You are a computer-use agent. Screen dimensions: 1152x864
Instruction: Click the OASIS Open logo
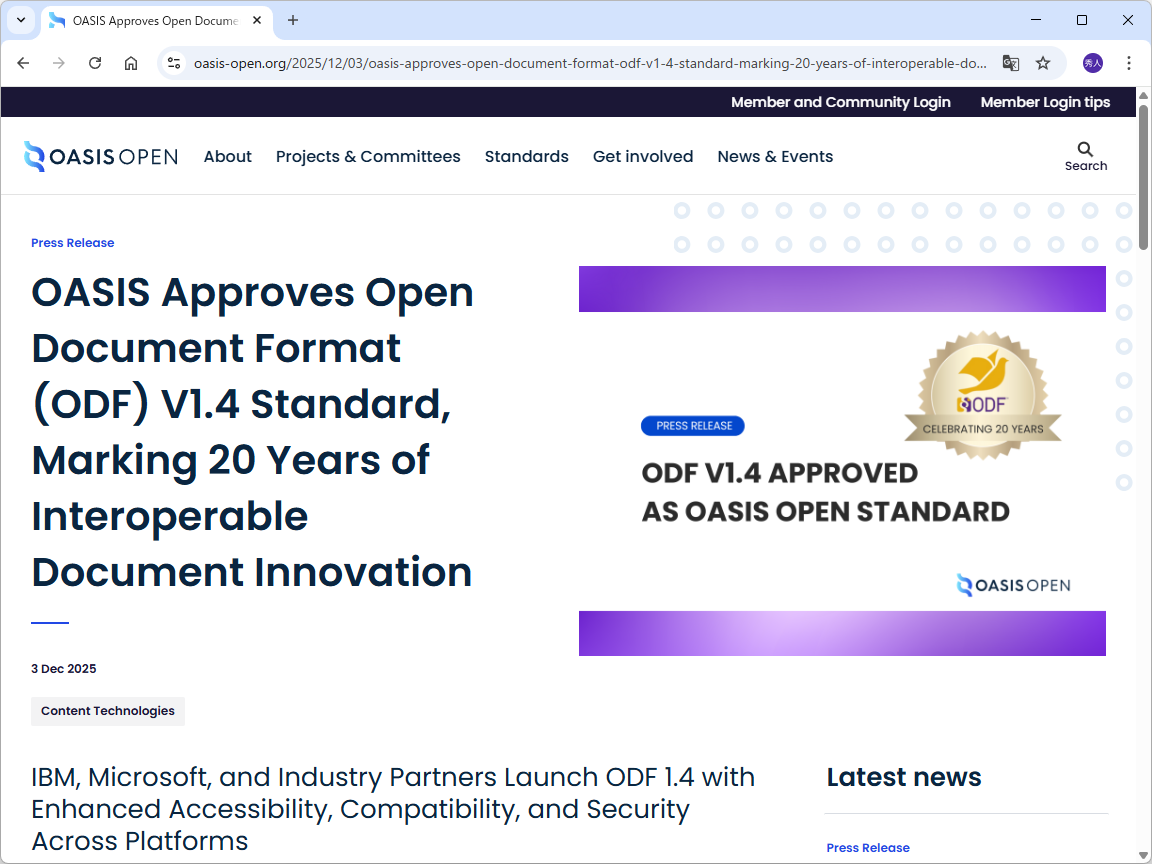click(100, 156)
